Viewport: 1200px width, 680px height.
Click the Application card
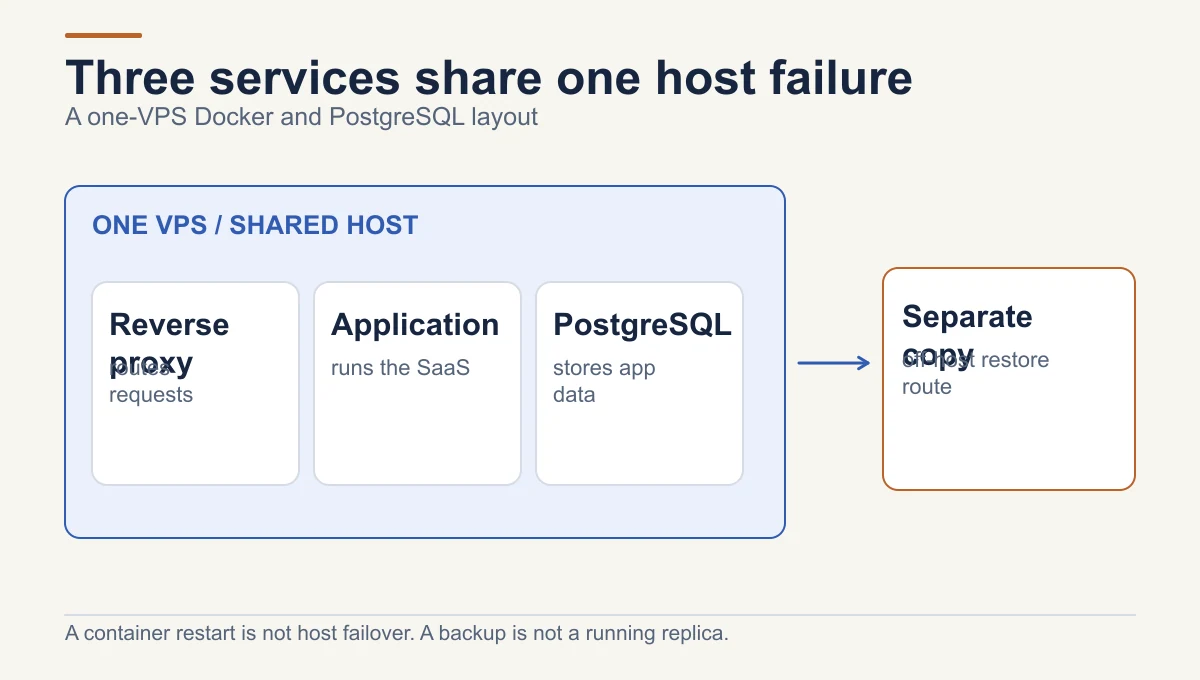tap(417, 383)
